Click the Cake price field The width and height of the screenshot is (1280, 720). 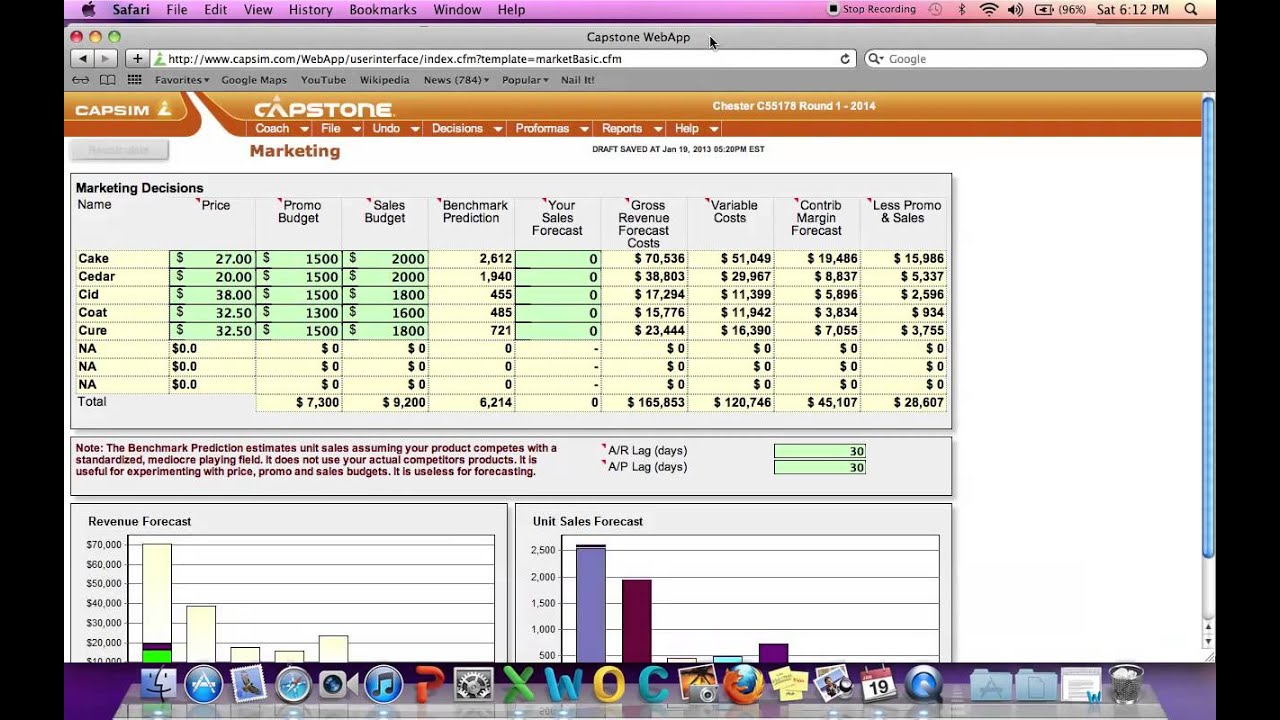pos(212,259)
